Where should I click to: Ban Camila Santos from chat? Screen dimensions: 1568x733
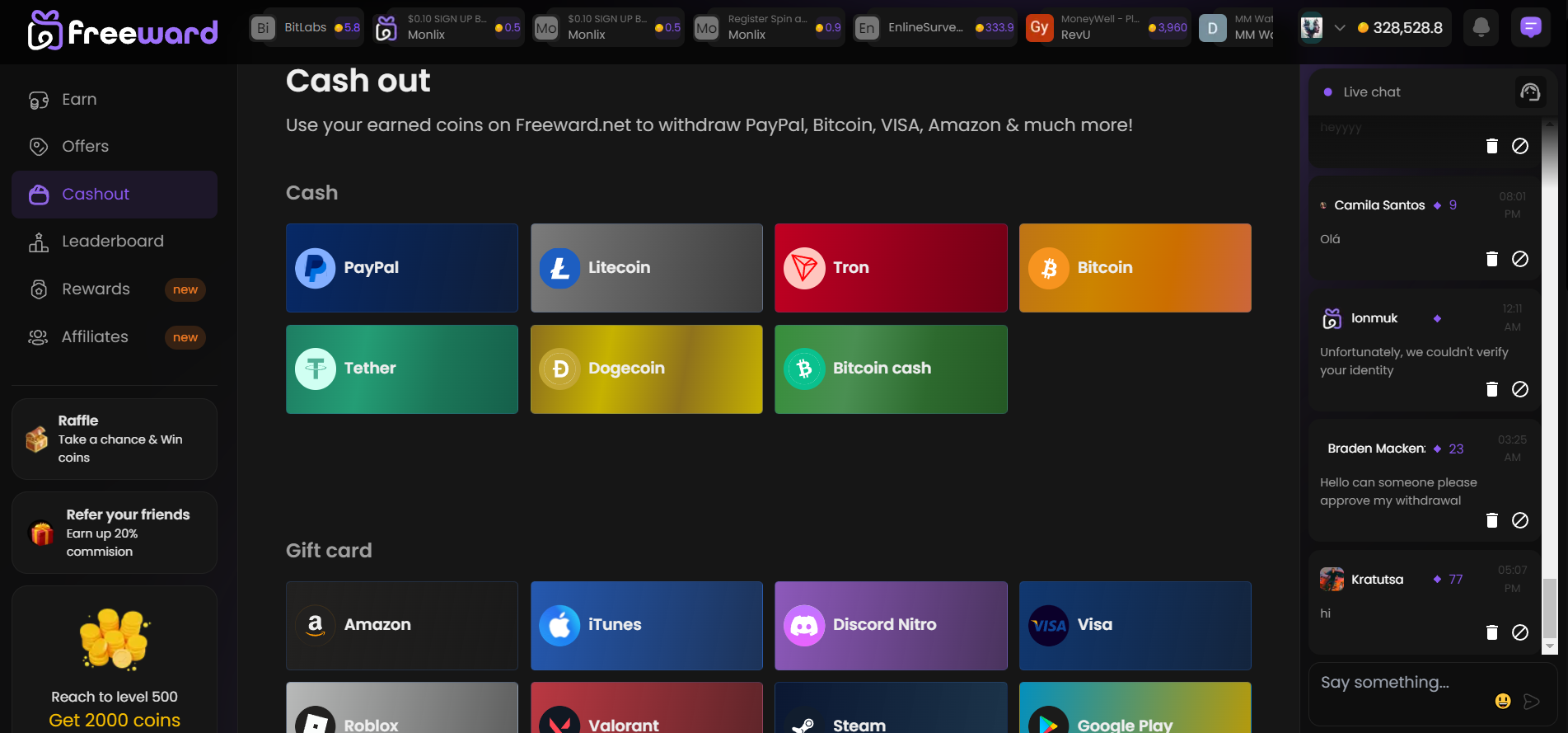click(1520, 259)
